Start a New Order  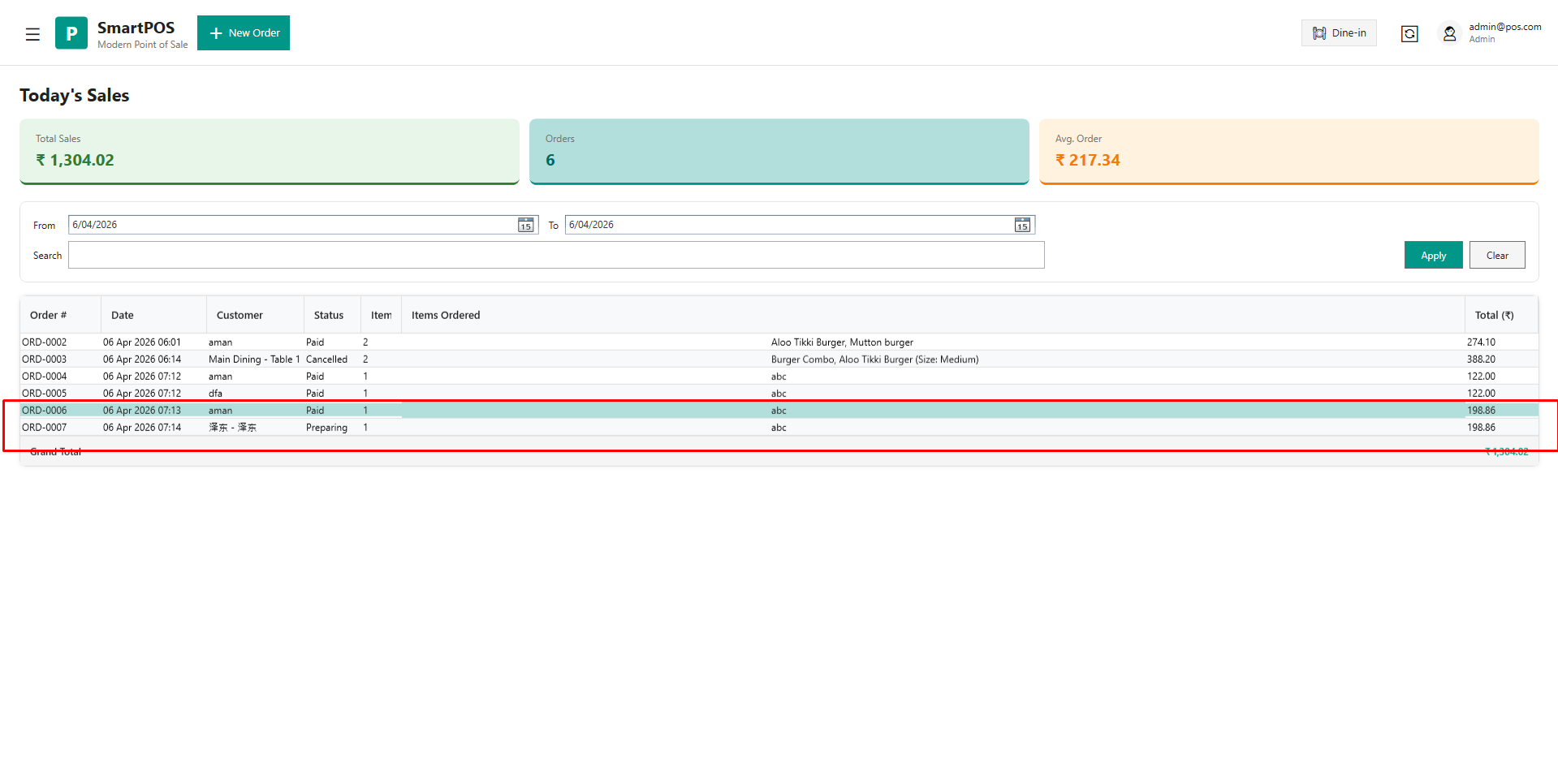(x=244, y=33)
